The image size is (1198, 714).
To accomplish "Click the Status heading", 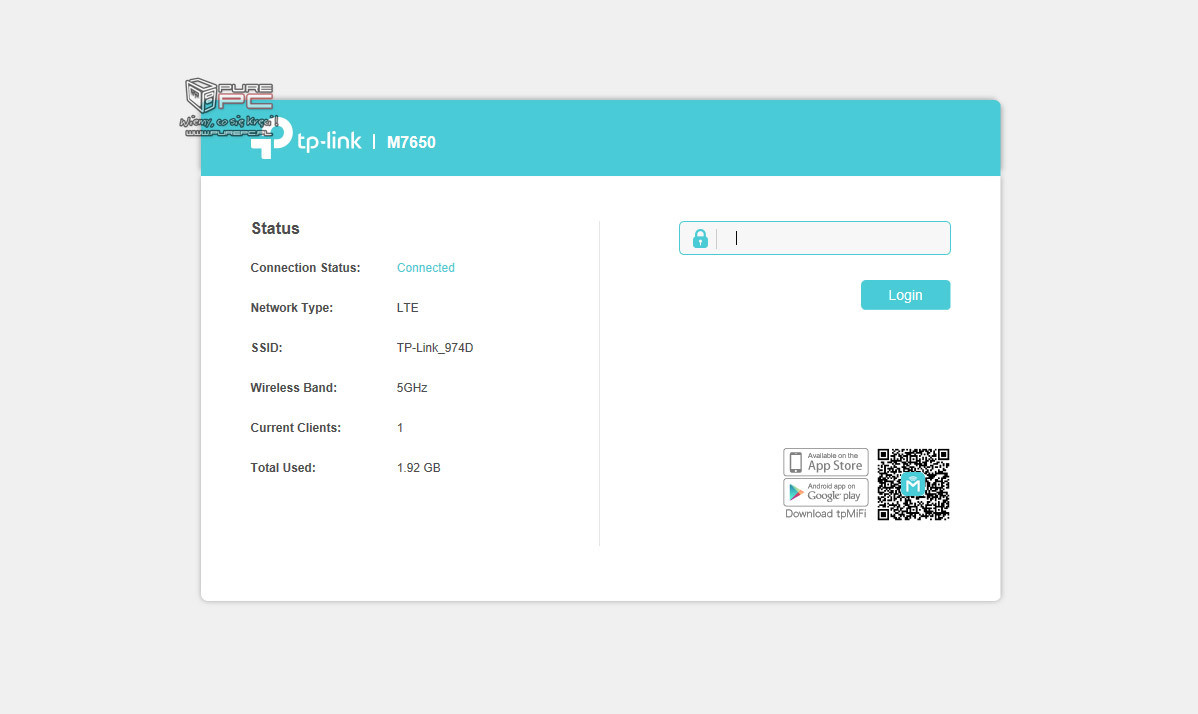I will (x=275, y=229).
